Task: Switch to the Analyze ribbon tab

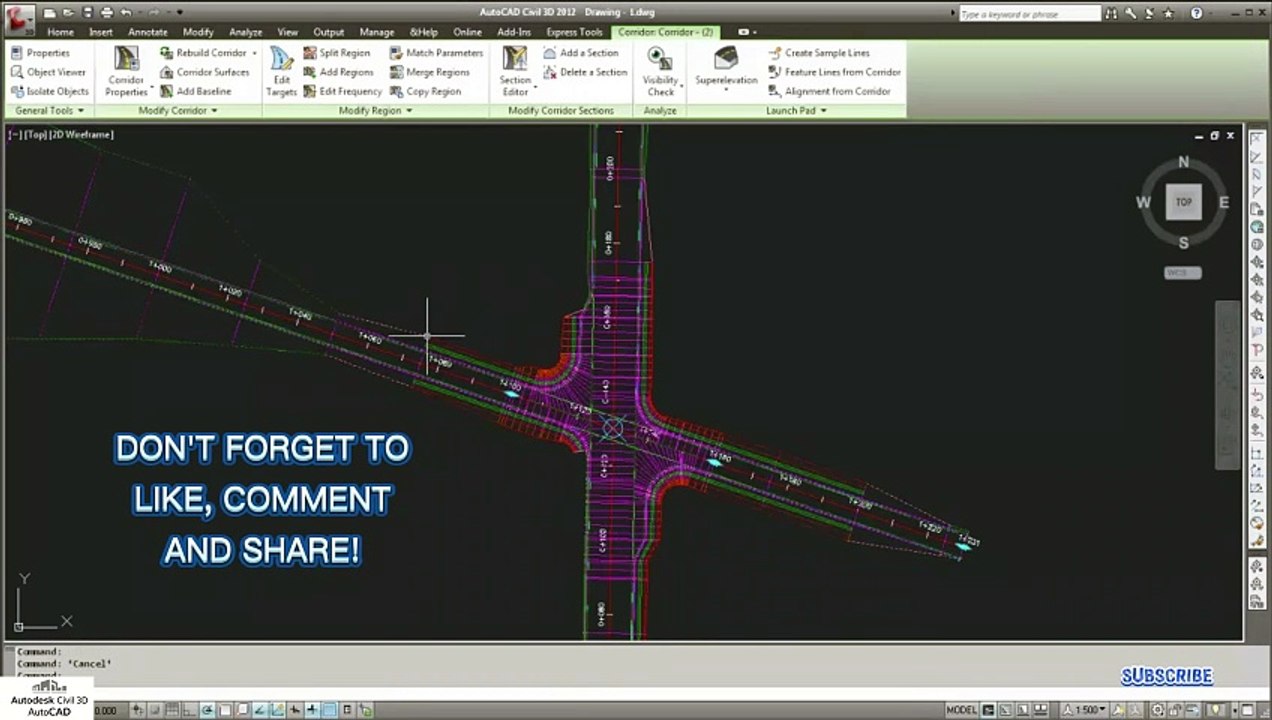Action: (245, 32)
